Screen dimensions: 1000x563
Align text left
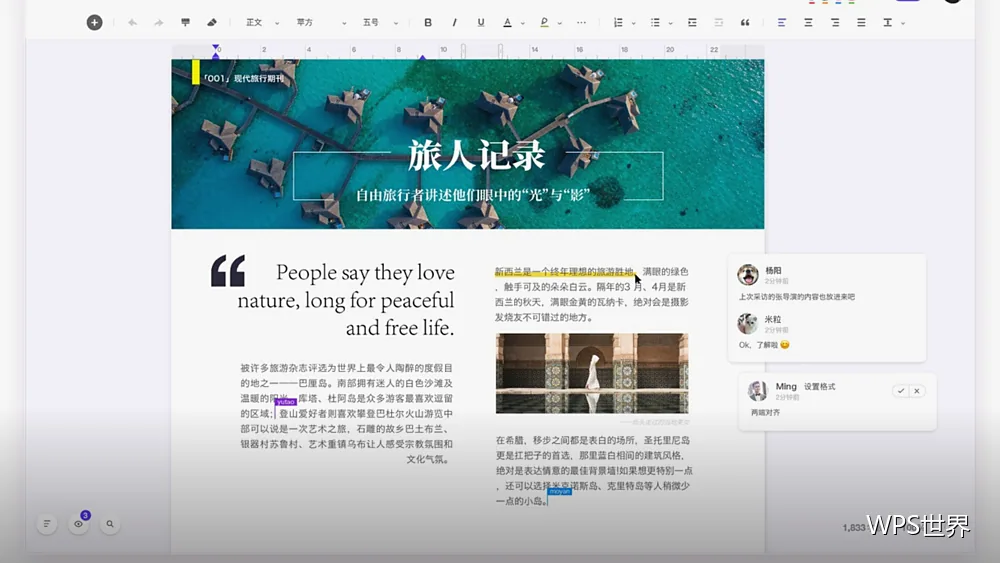781,22
